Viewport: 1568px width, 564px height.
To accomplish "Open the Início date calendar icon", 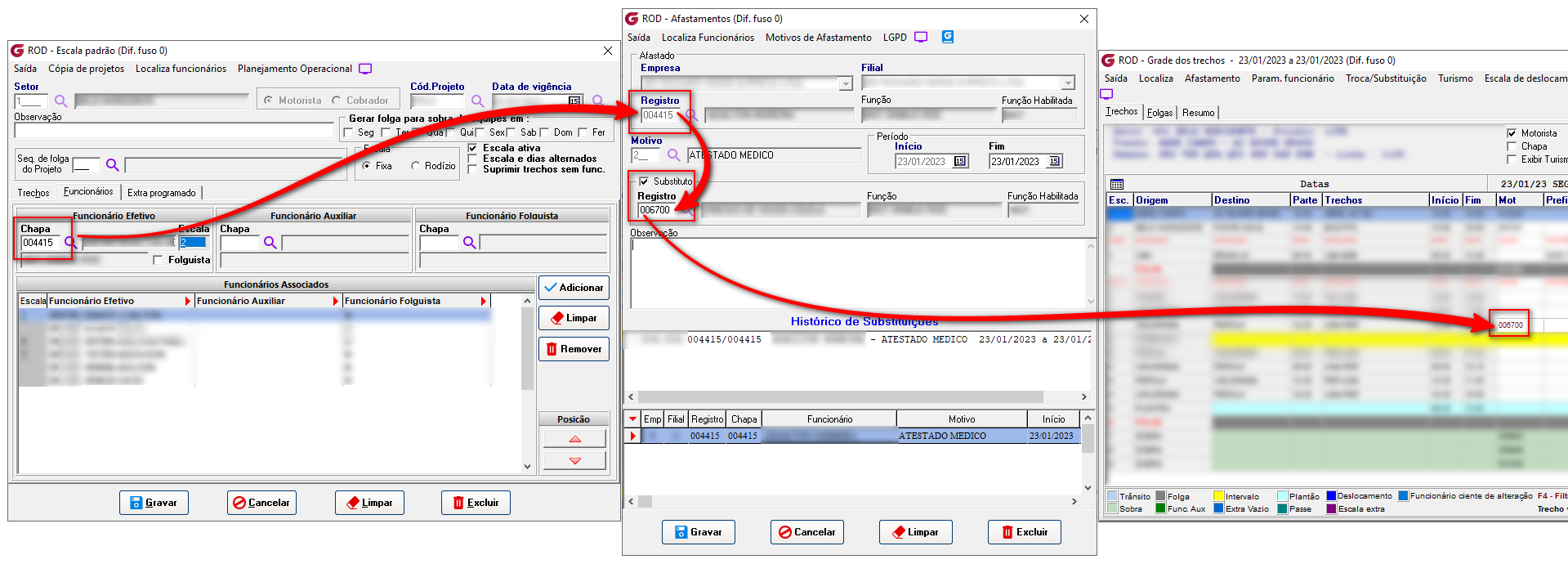I will click(960, 162).
